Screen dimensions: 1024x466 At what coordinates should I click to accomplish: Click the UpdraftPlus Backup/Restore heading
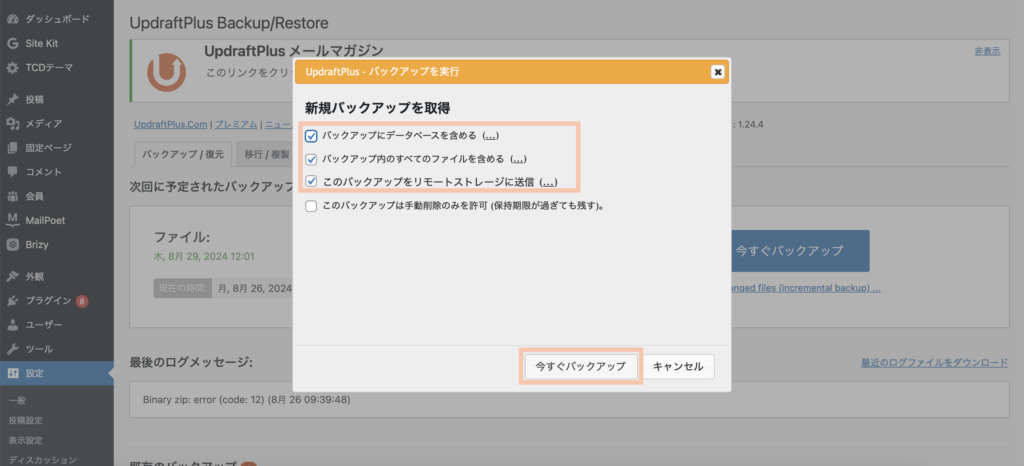coord(229,23)
